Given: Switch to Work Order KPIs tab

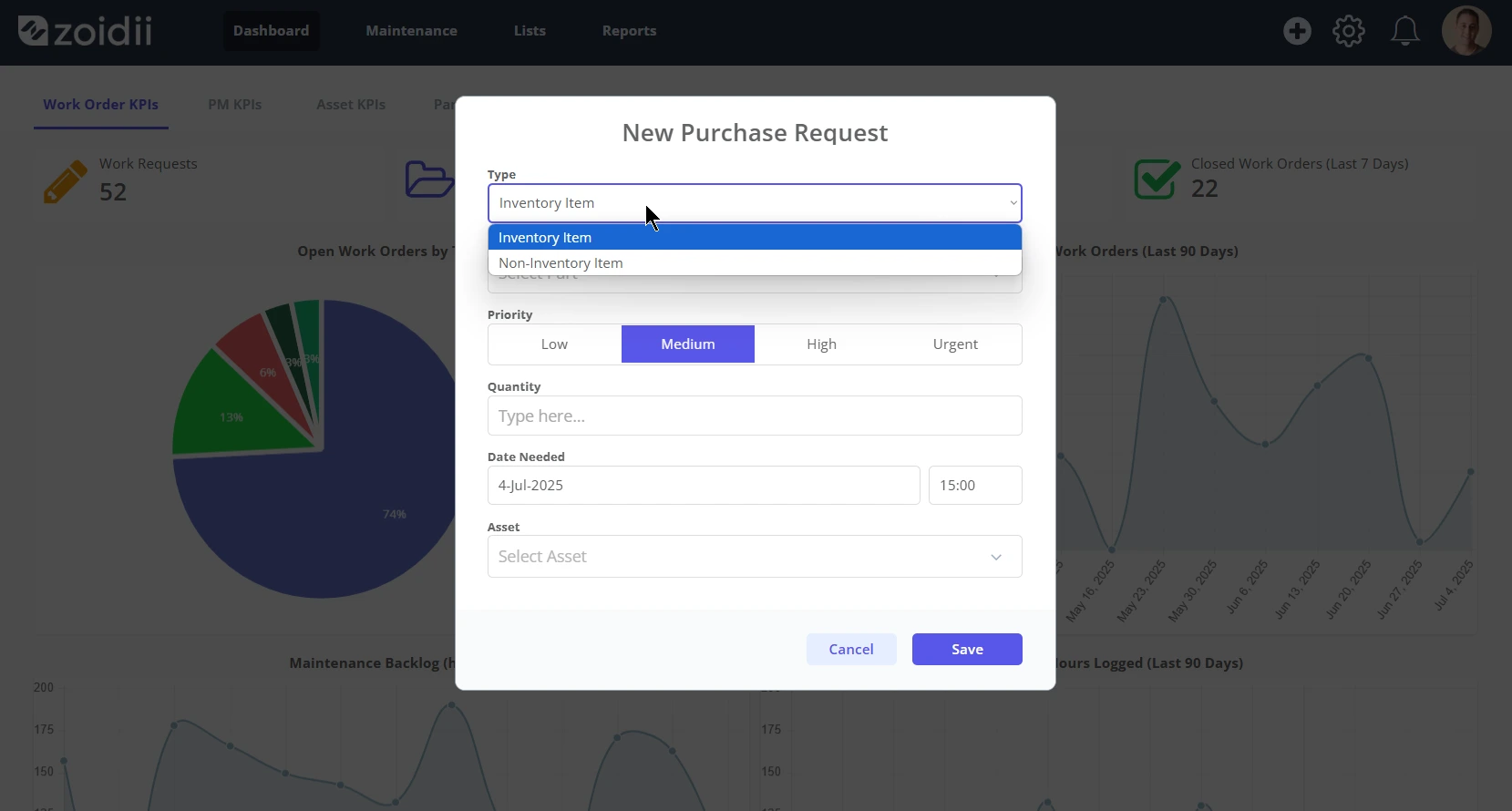Looking at the screenshot, I should point(101,105).
